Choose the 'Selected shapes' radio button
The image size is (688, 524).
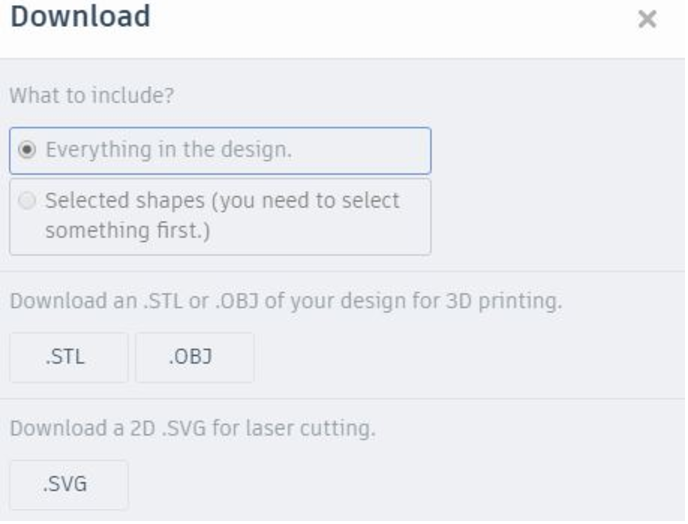point(27,200)
